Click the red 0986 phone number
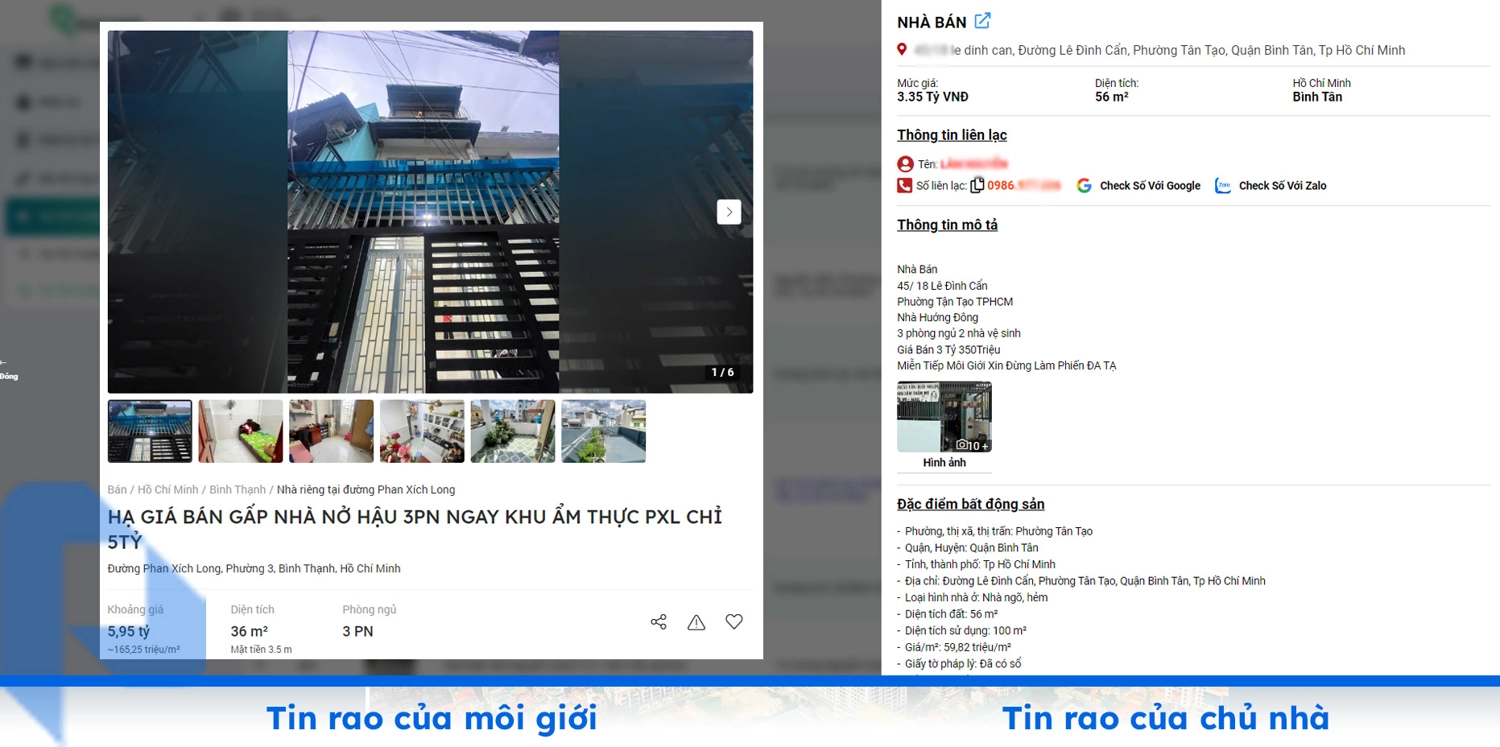1500x747 pixels. (1023, 185)
